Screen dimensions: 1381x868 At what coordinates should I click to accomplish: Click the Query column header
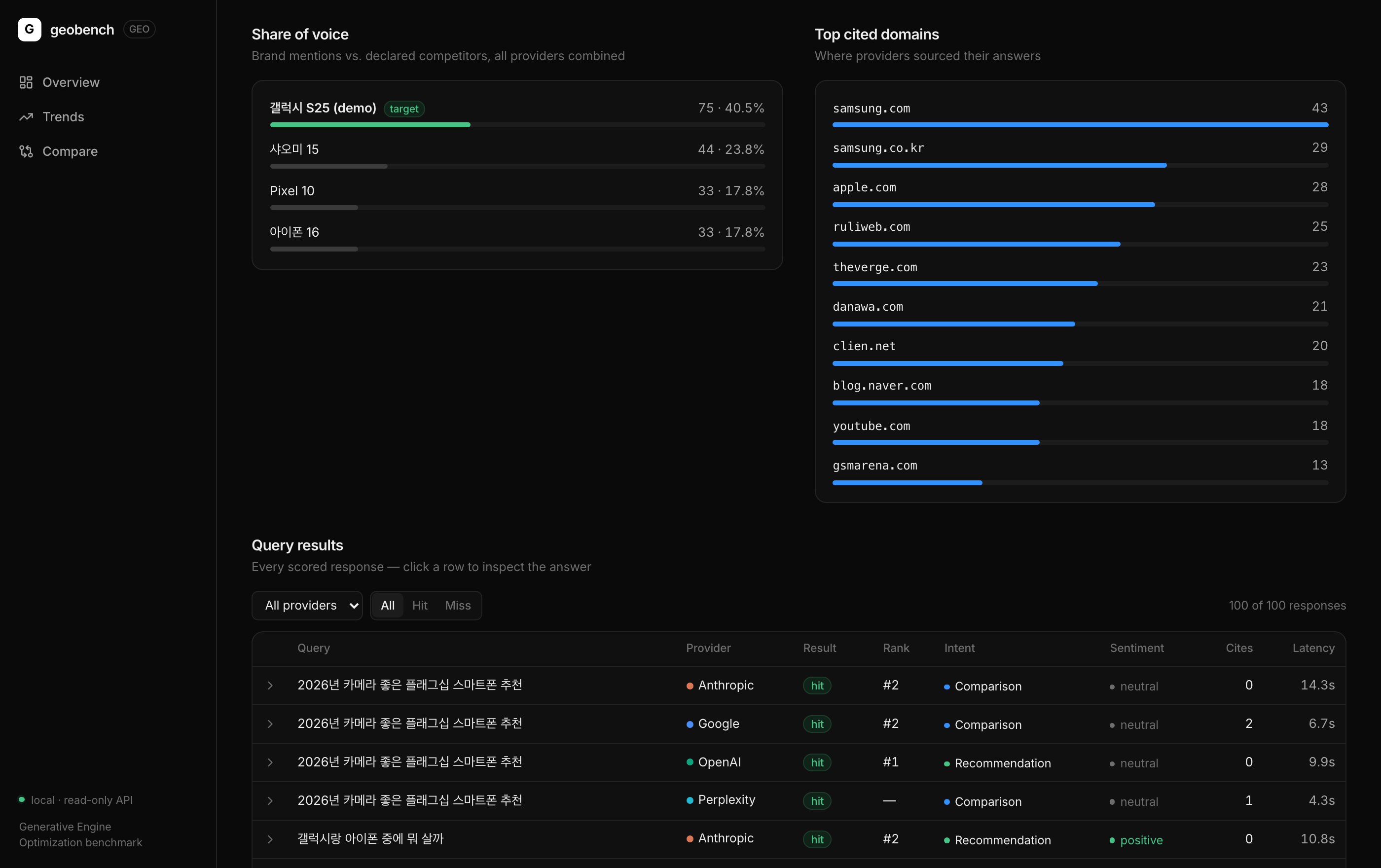(314, 648)
